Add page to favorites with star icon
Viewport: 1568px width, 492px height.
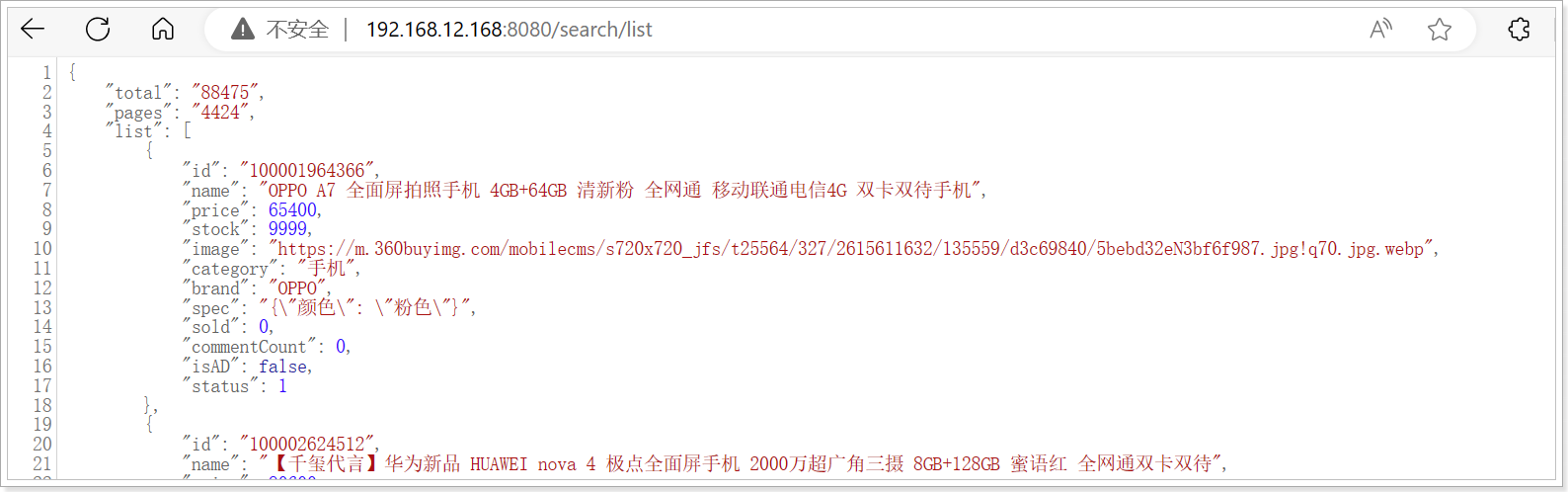[1440, 30]
